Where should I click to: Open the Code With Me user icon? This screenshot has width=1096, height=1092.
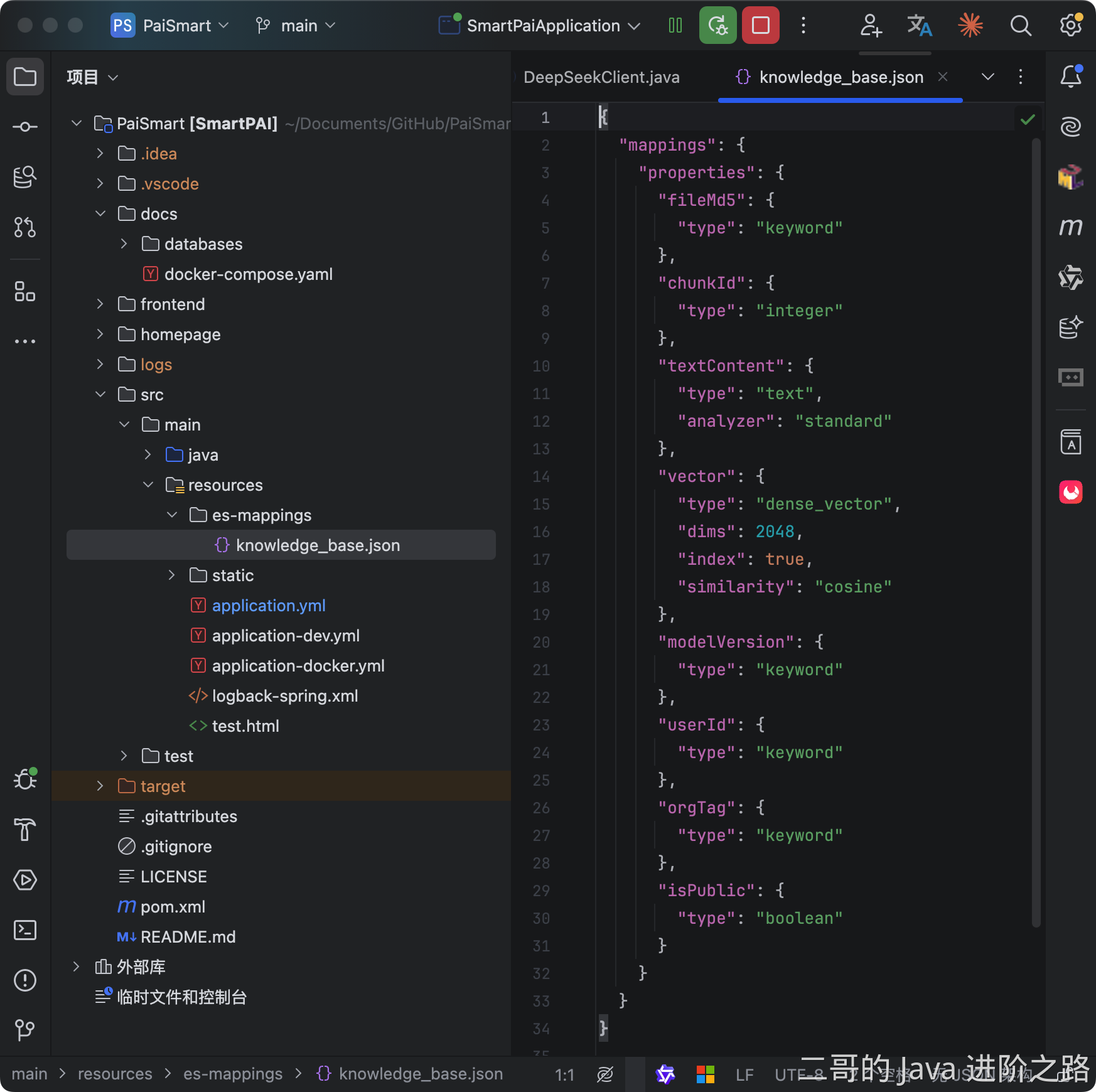[870, 26]
